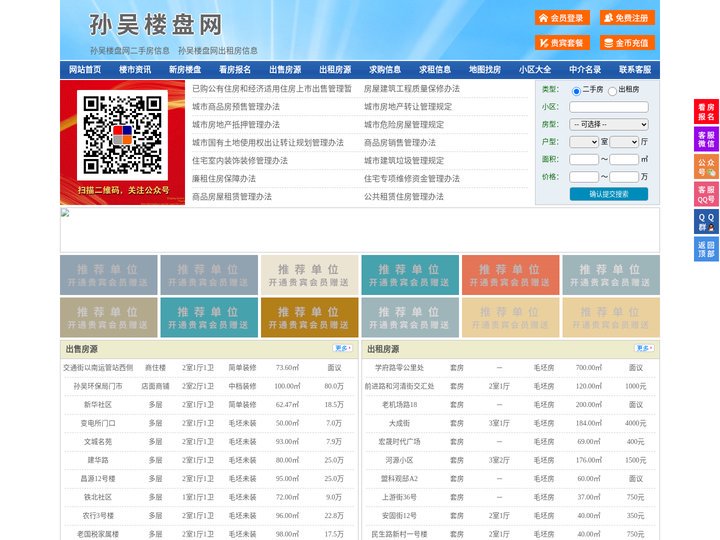Click the minimum 面积 input field
This screenshot has height=540, width=720.
pos(584,159)
